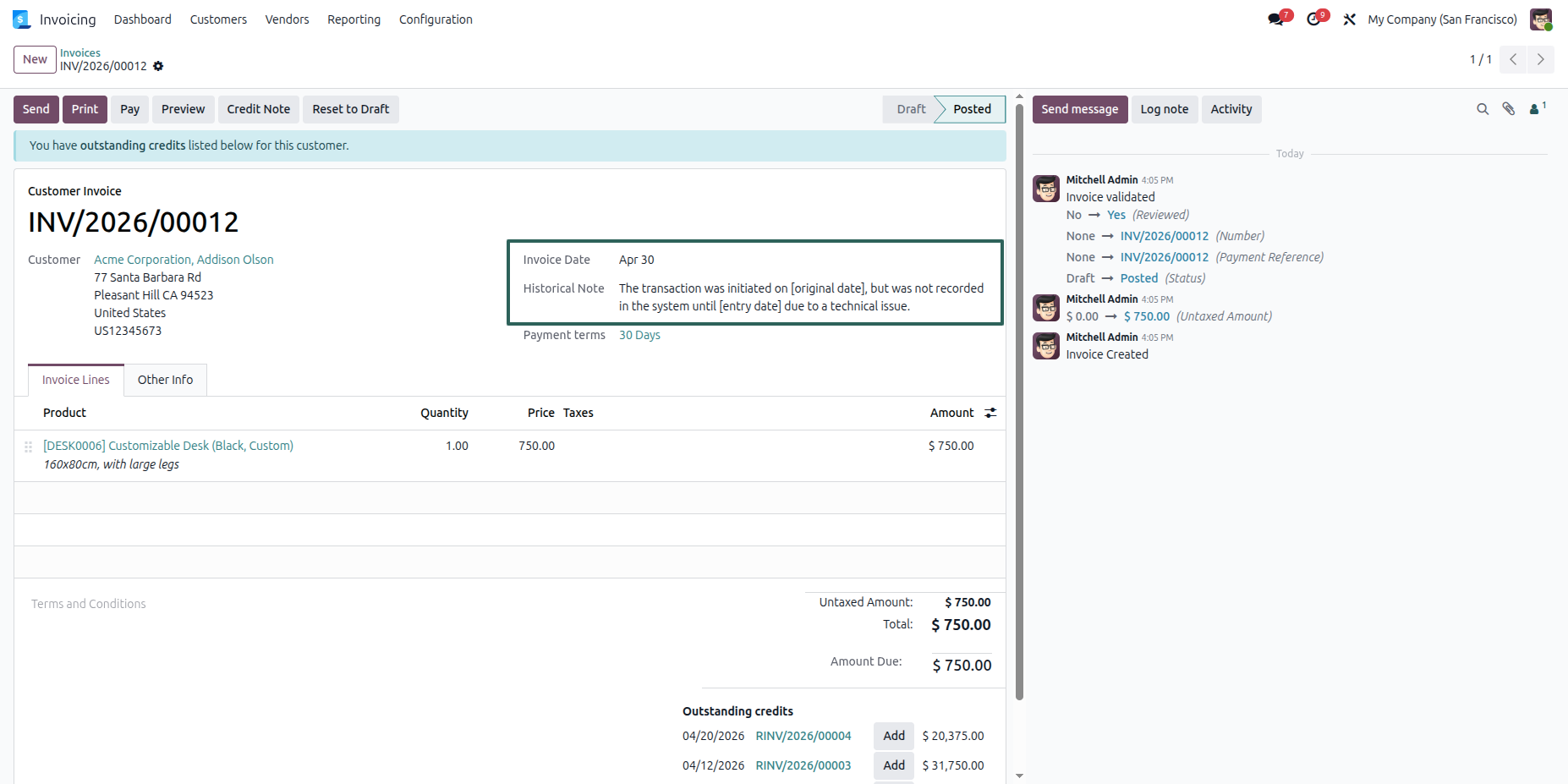Schedule an Activity
Image resolution: width=1568 pixels, height=784 pixels.
point(1231,109)
